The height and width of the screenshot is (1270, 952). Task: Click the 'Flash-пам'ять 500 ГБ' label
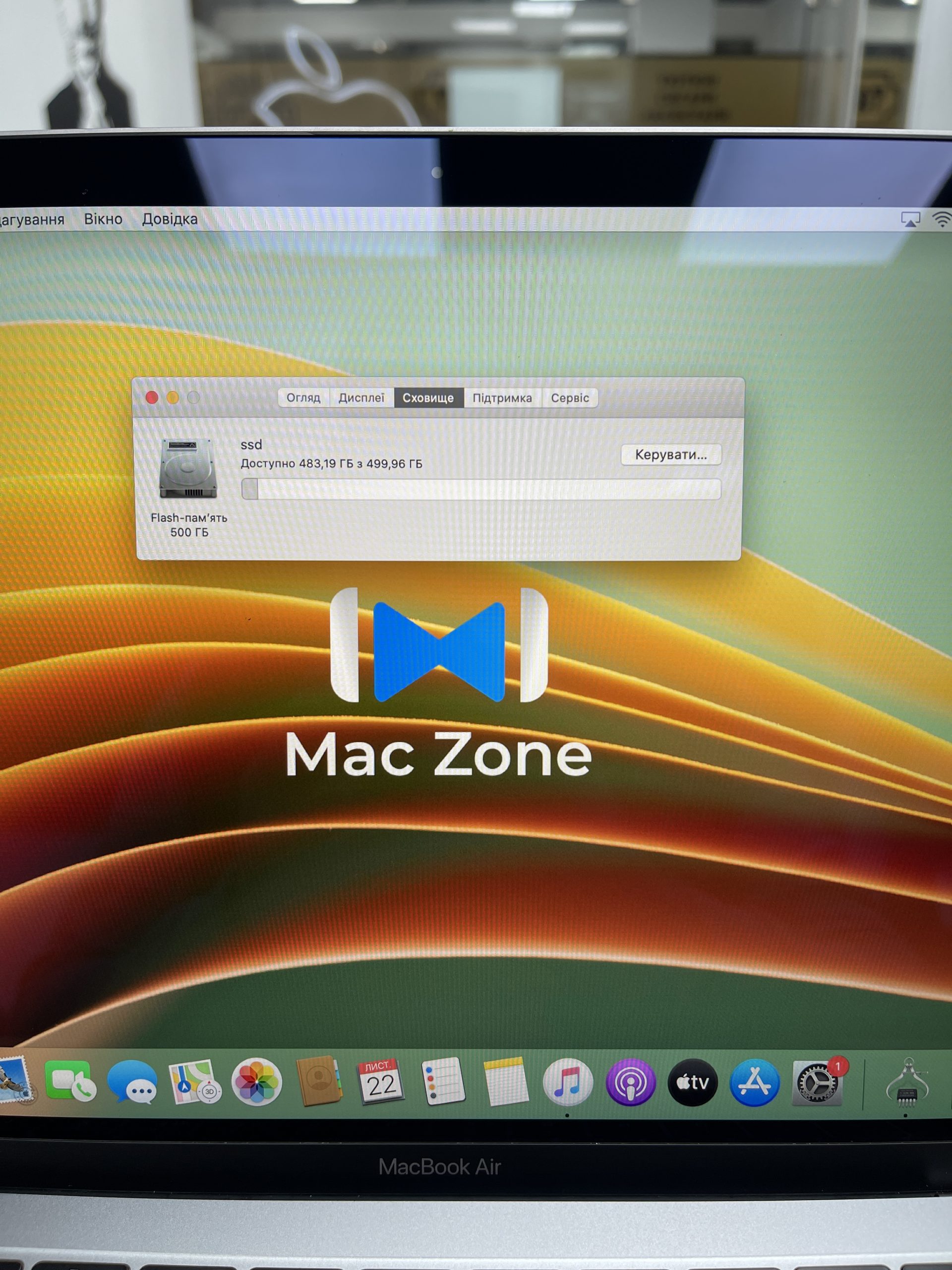189,525
